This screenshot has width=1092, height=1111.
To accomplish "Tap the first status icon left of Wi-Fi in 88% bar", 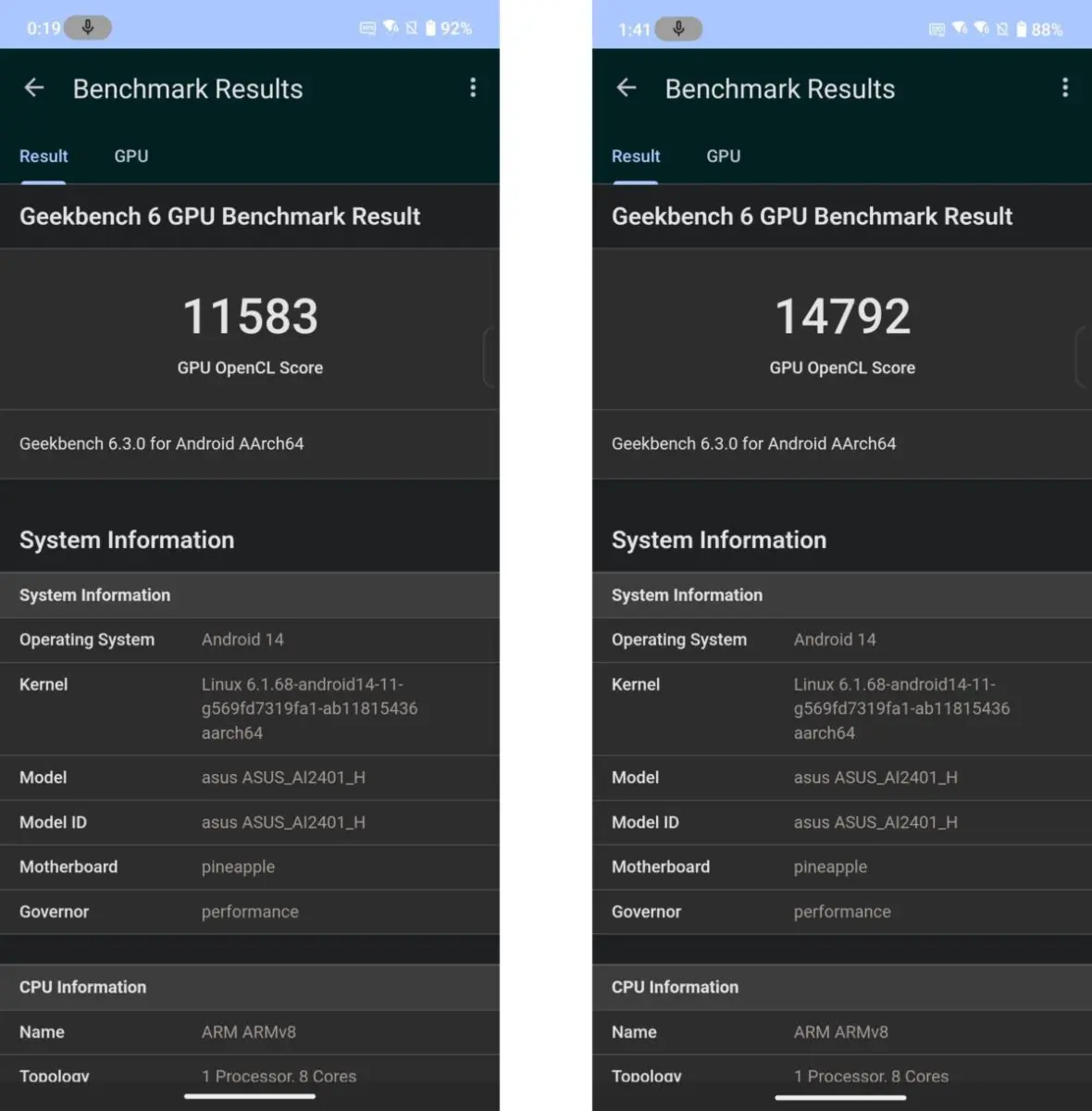I will click(x=937, y=30).
